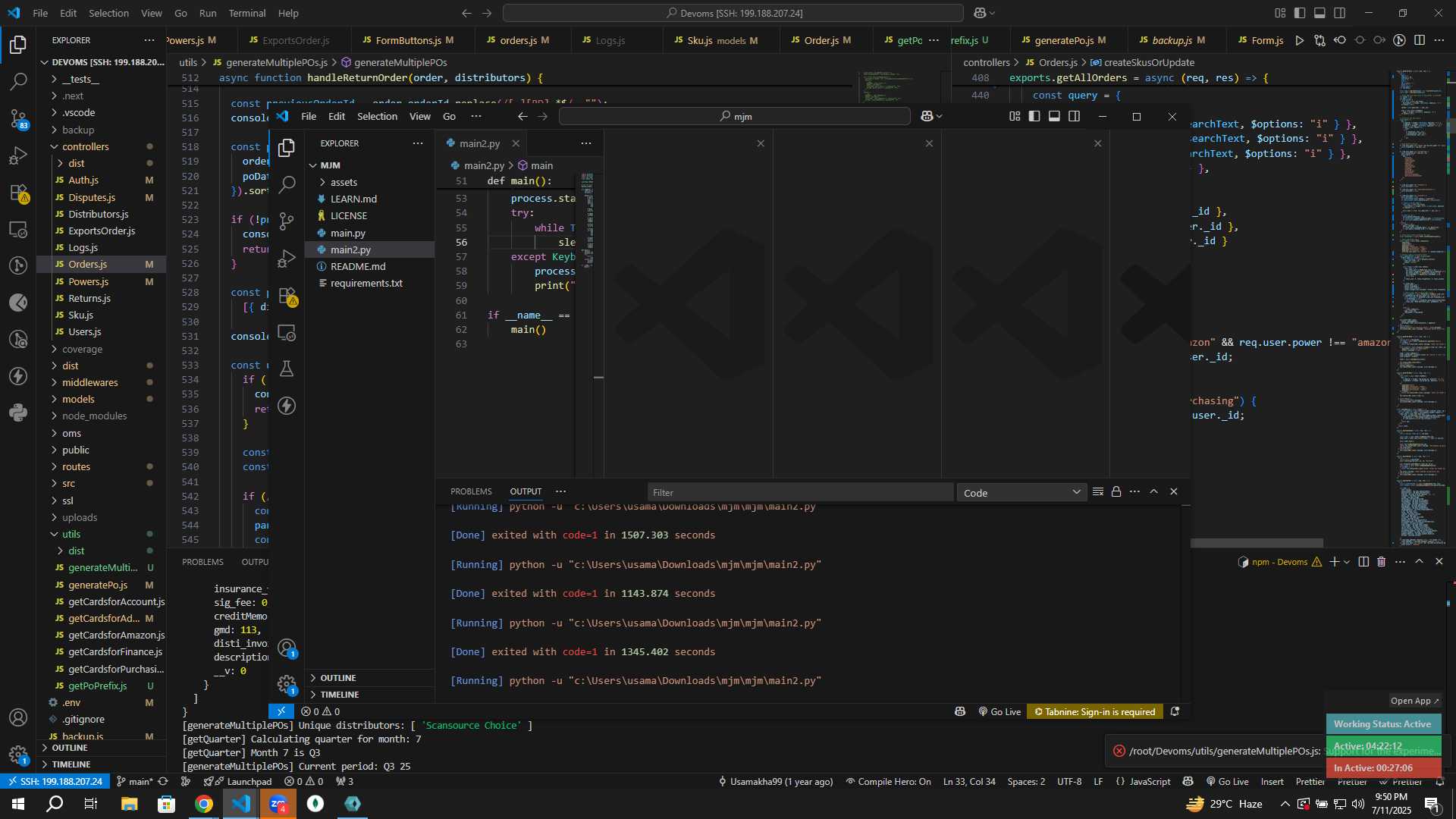Expand node_modules folder in Devoms explorer

pyautogui.click(x=102, y=416)
